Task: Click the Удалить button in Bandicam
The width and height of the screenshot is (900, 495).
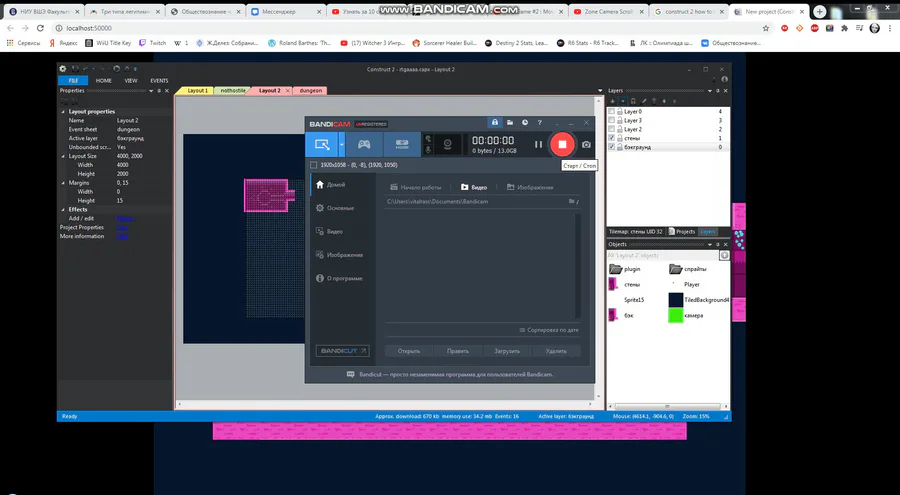Action: coord(556,351)
